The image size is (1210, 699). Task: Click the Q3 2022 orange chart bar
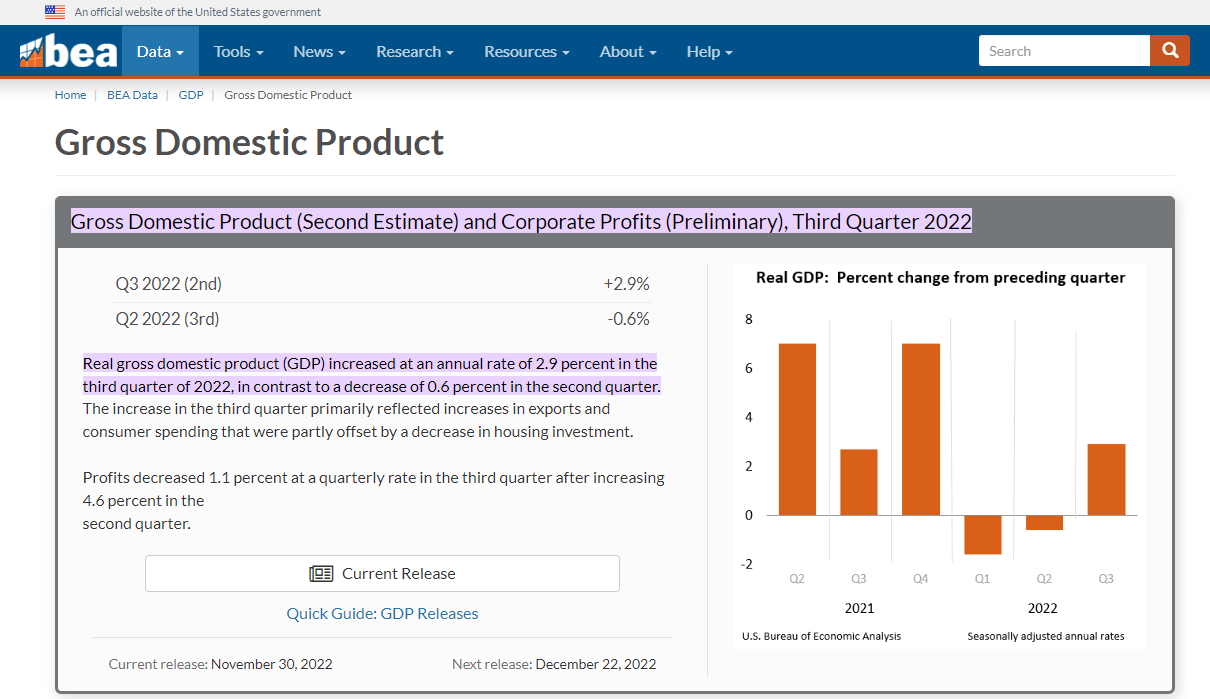pyautogui.click(x=1106, y=480)
